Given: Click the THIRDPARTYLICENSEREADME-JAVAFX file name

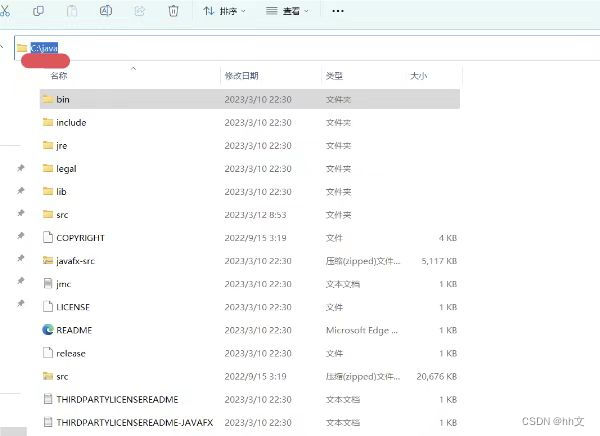Looking at the screenshot, I should 135,422.
